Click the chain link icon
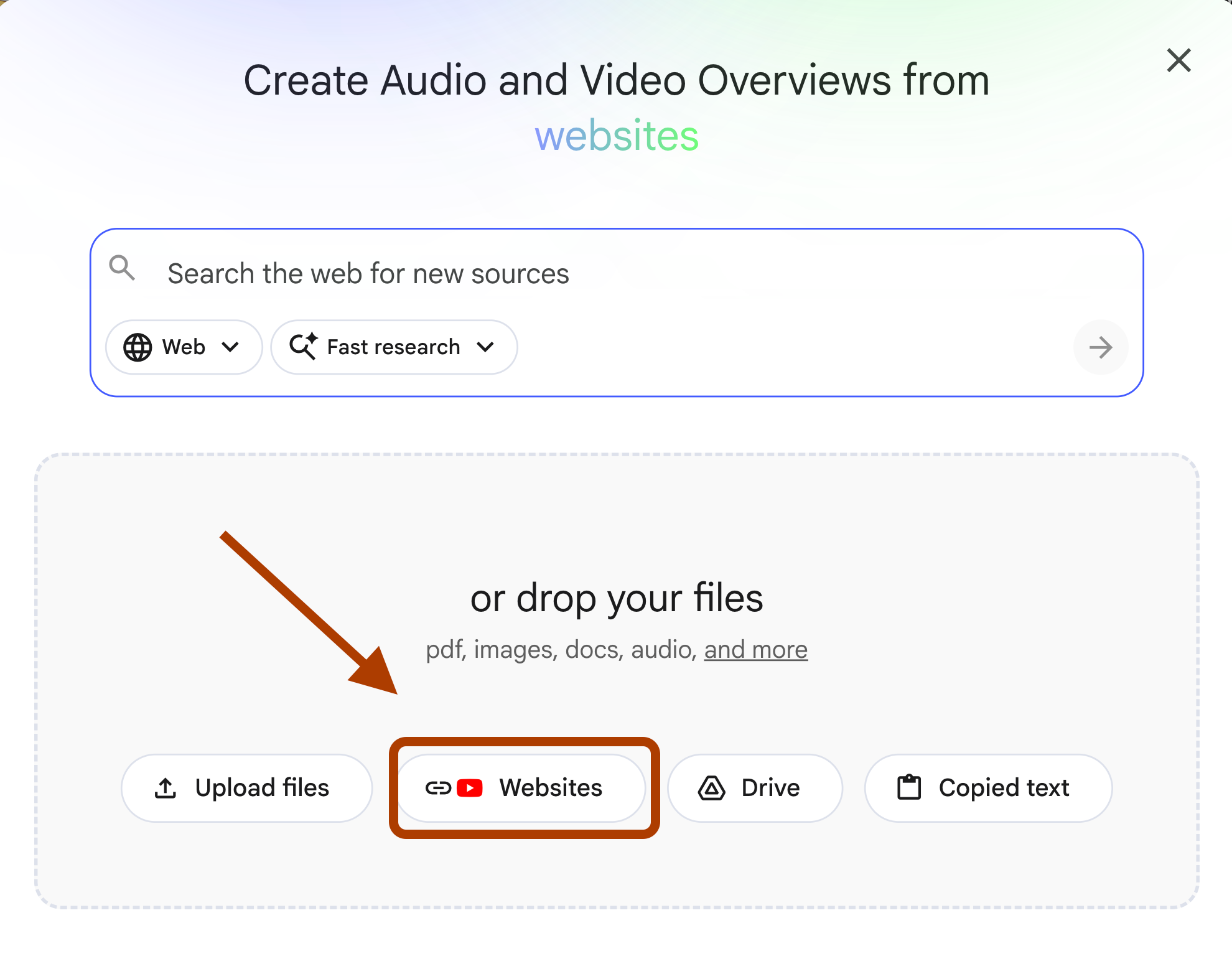Screen dimensions: 1232x956 click(x=438, y=788)
